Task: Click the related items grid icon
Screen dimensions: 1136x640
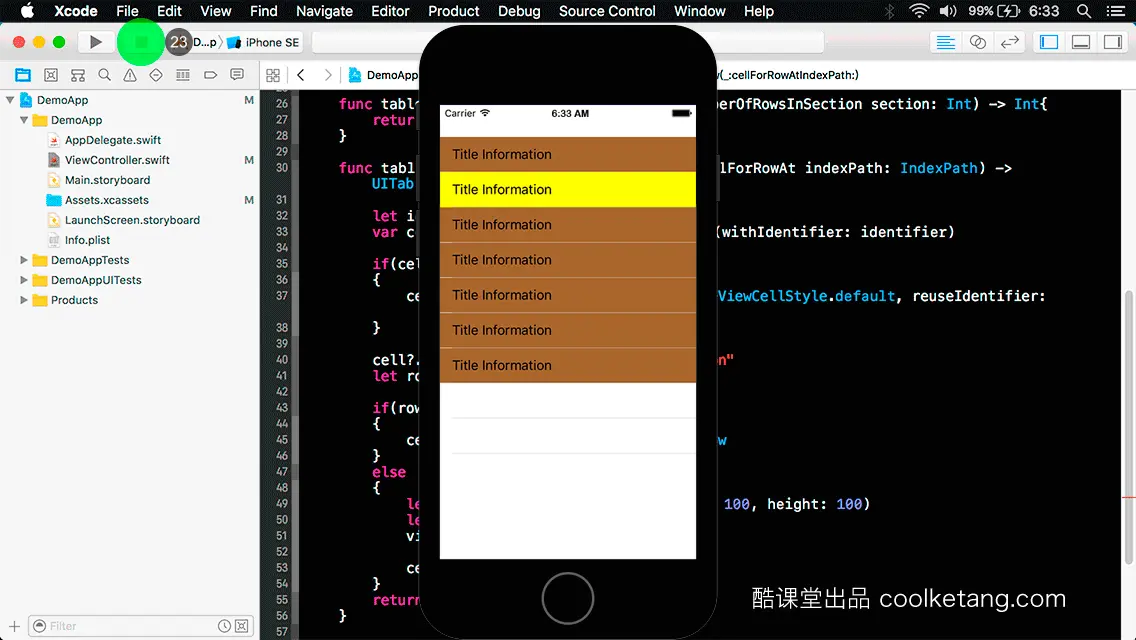Action: (273, 75)
